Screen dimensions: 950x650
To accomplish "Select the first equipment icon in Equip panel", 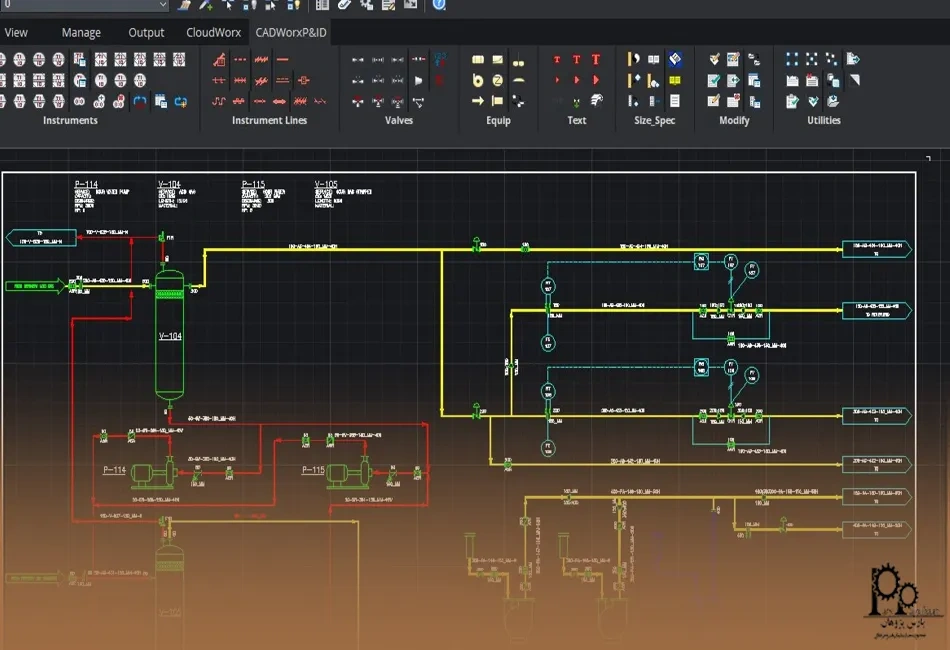I will coord(478,59).
